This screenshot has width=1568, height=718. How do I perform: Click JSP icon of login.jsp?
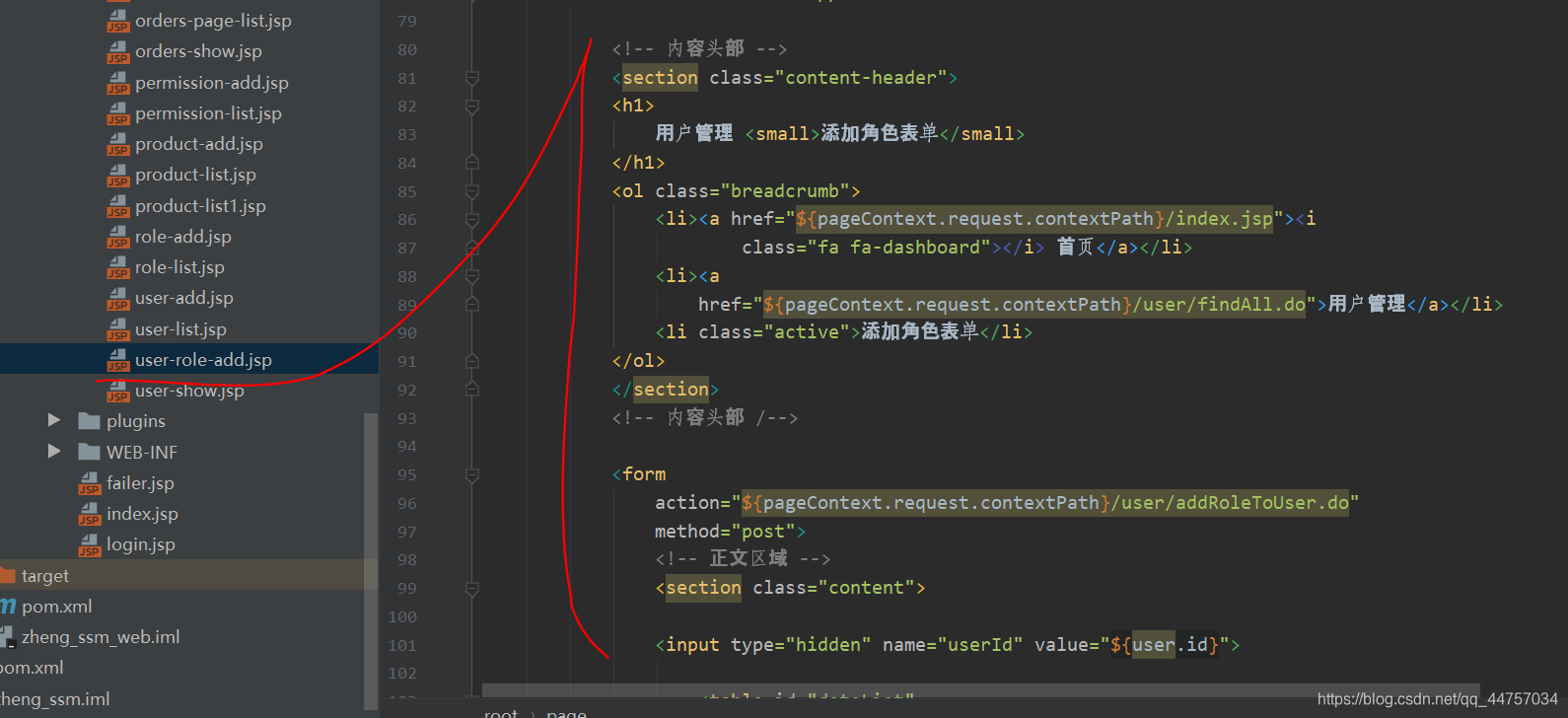pos(90,545)
